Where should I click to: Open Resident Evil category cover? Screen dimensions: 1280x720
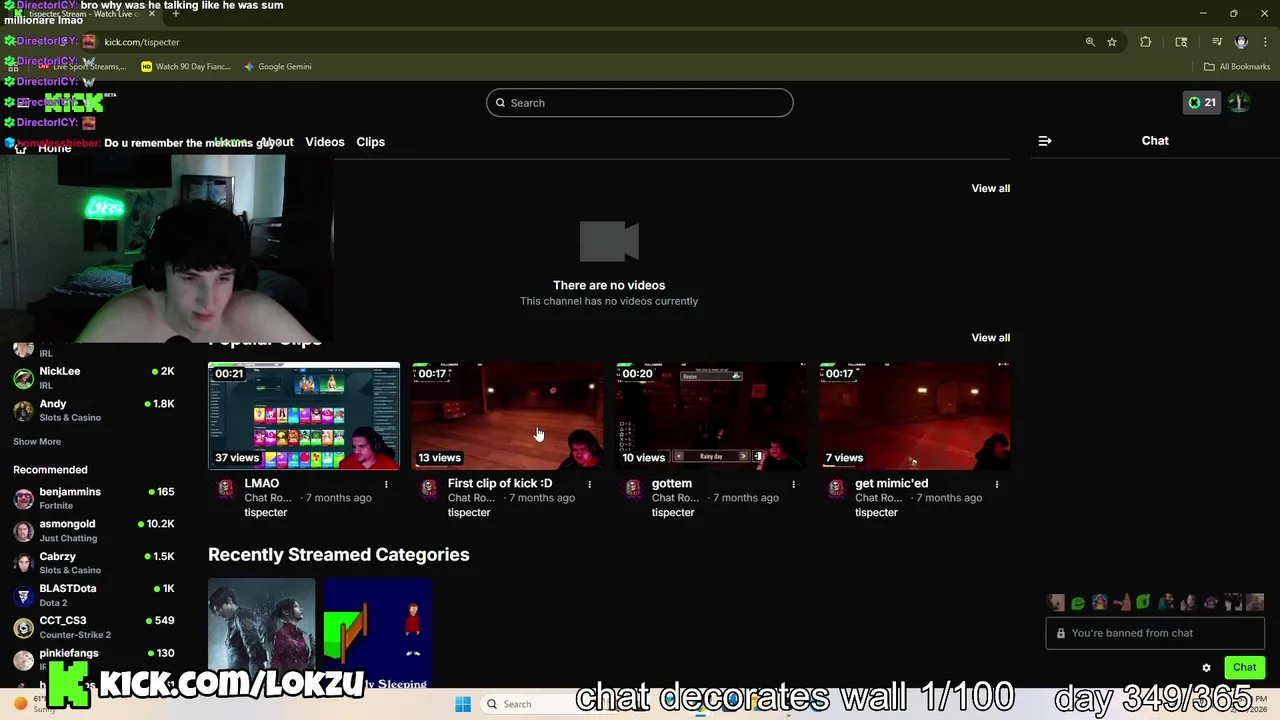pos(262,633)
